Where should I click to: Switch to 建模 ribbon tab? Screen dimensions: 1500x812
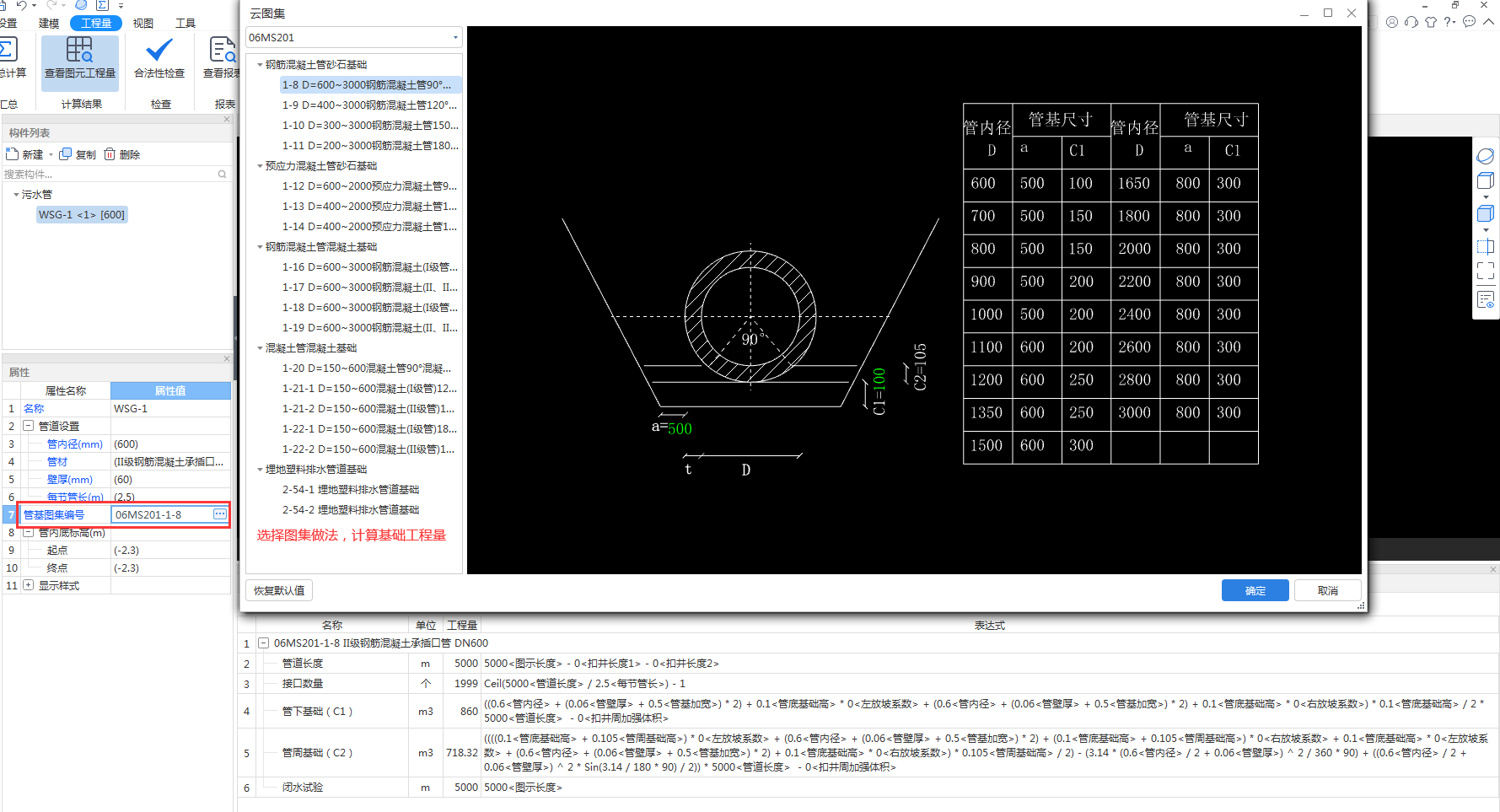pos(49,23)
